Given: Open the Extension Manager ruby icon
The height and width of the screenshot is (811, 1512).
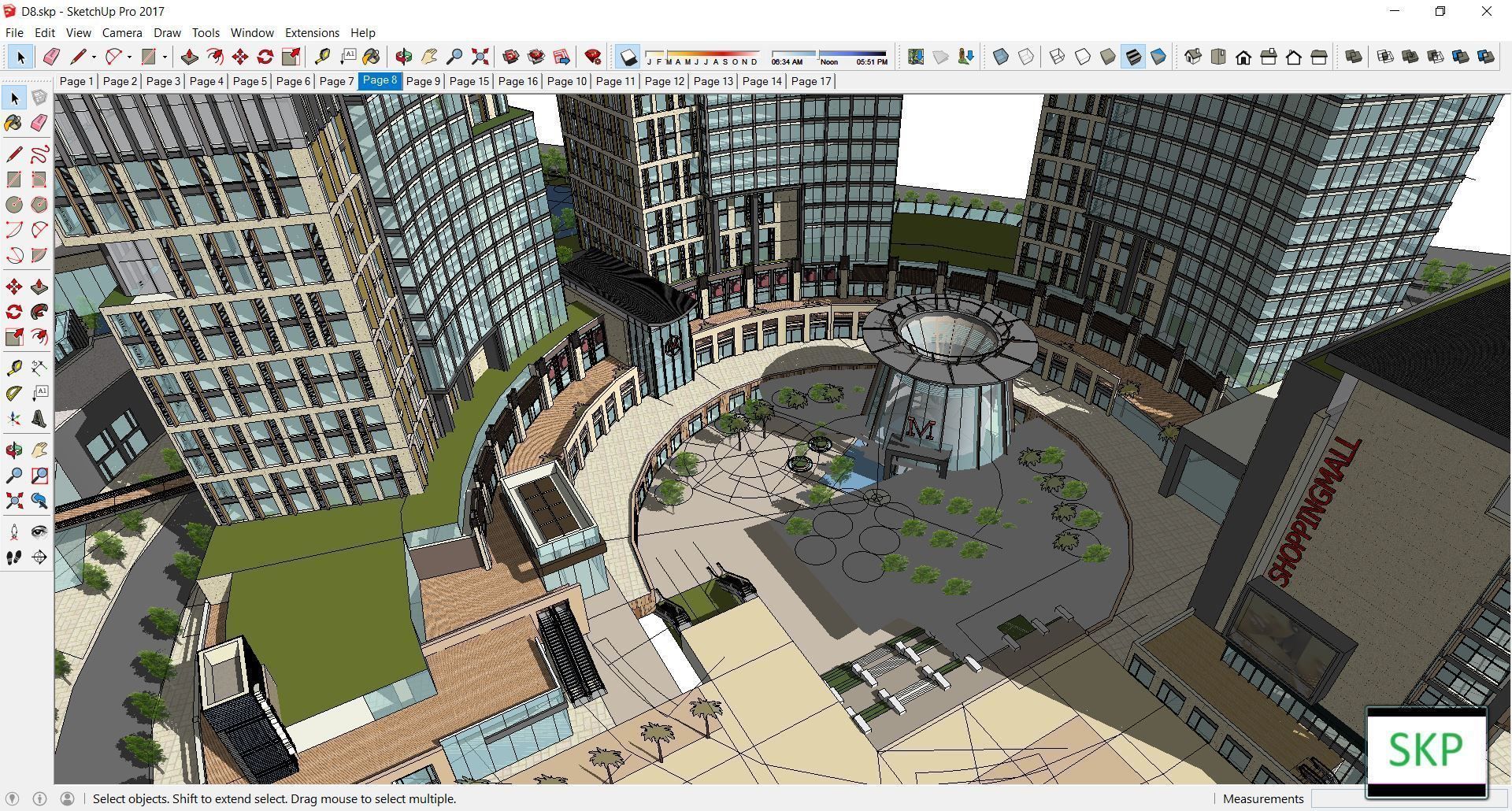Looking at the screenshot, I should click(593, 57).
